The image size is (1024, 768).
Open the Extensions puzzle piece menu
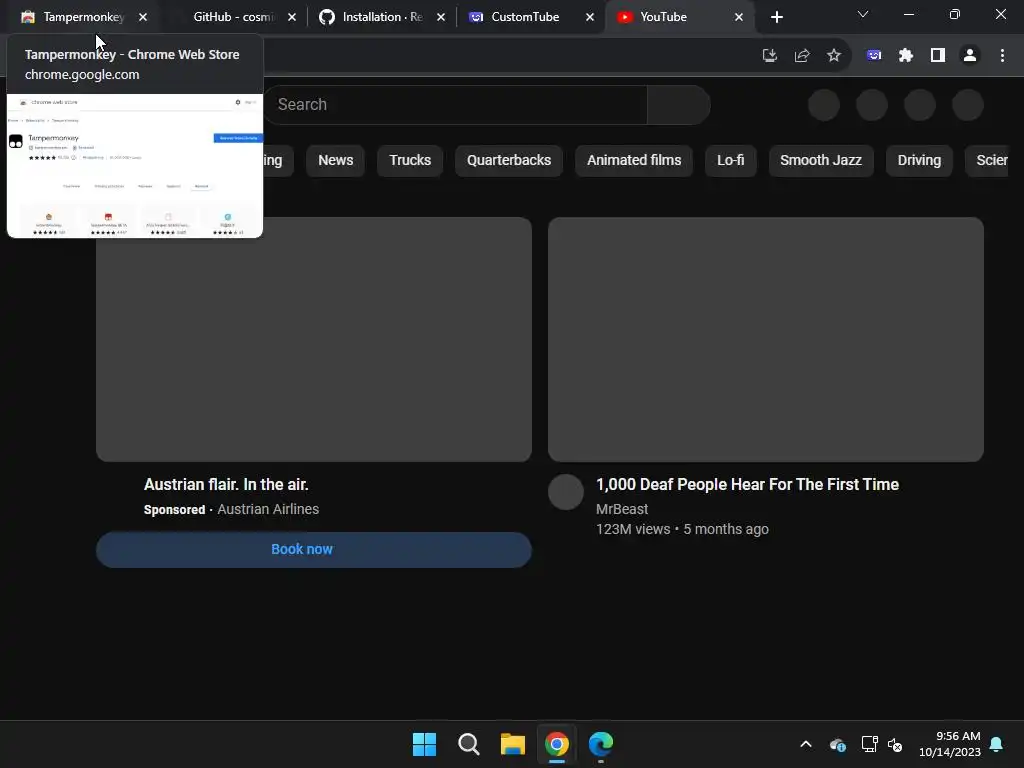click(x=906, y=56)
